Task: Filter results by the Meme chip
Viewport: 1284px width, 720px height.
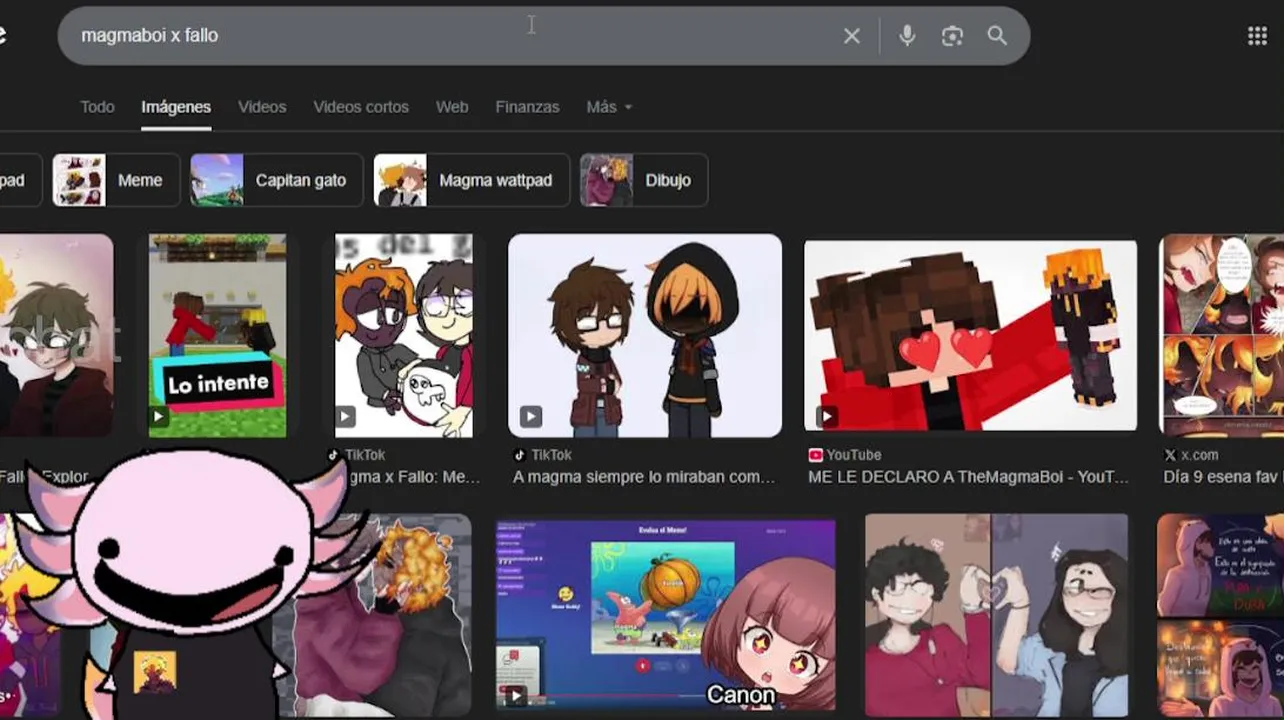Action: coord(116,180)
